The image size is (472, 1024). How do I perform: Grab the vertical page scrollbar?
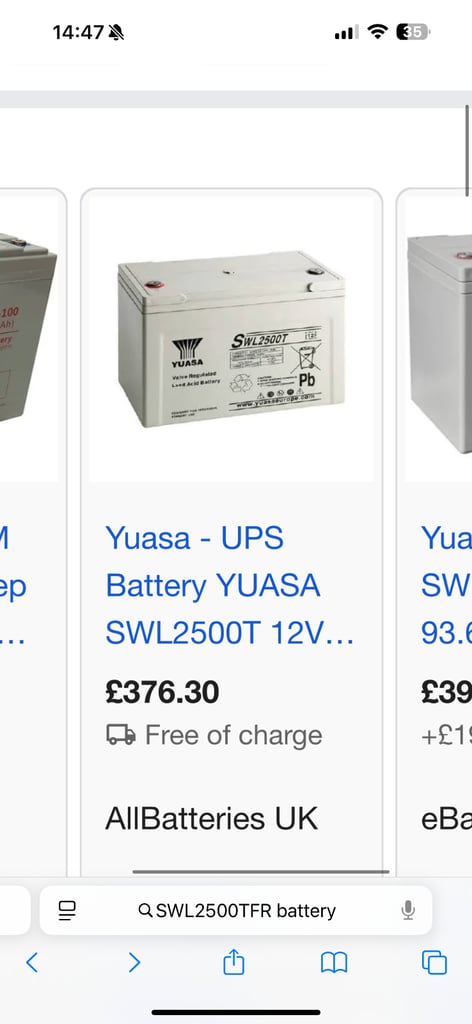click(x=467, y=150)
